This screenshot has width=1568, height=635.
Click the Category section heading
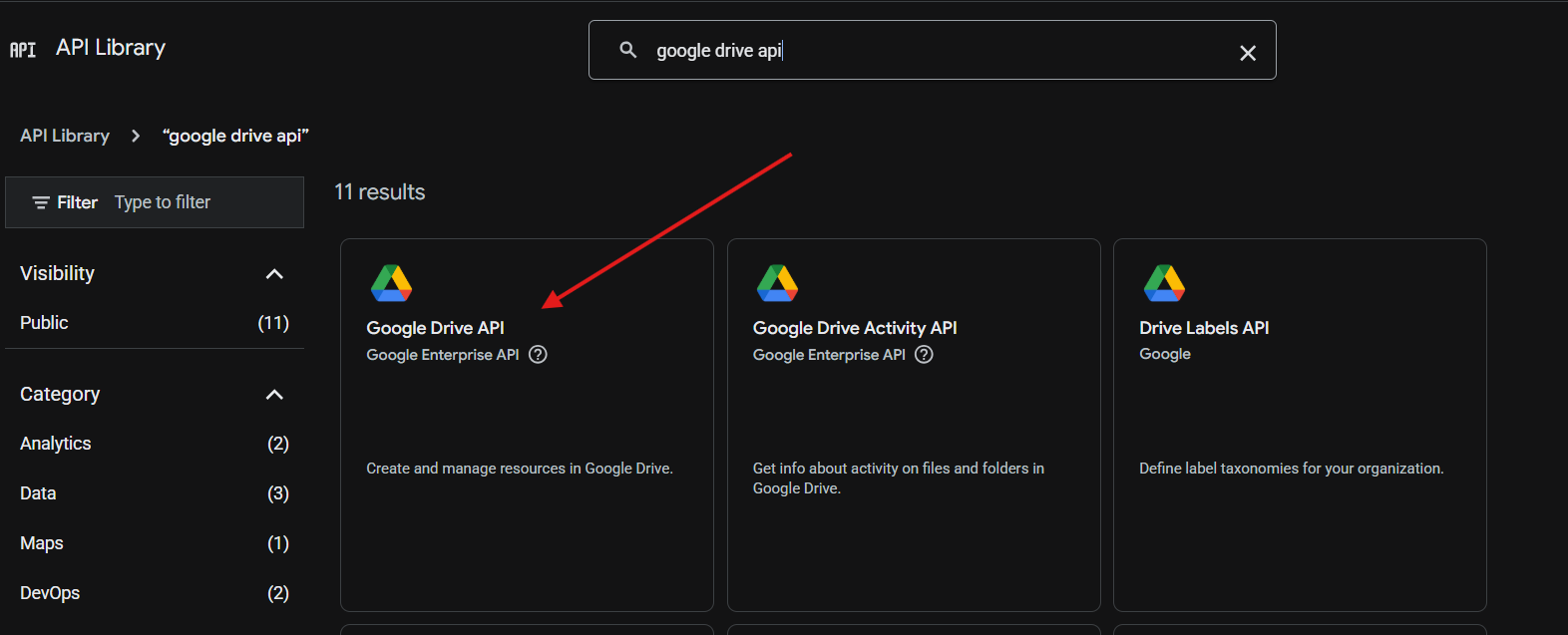coord(60,394)
